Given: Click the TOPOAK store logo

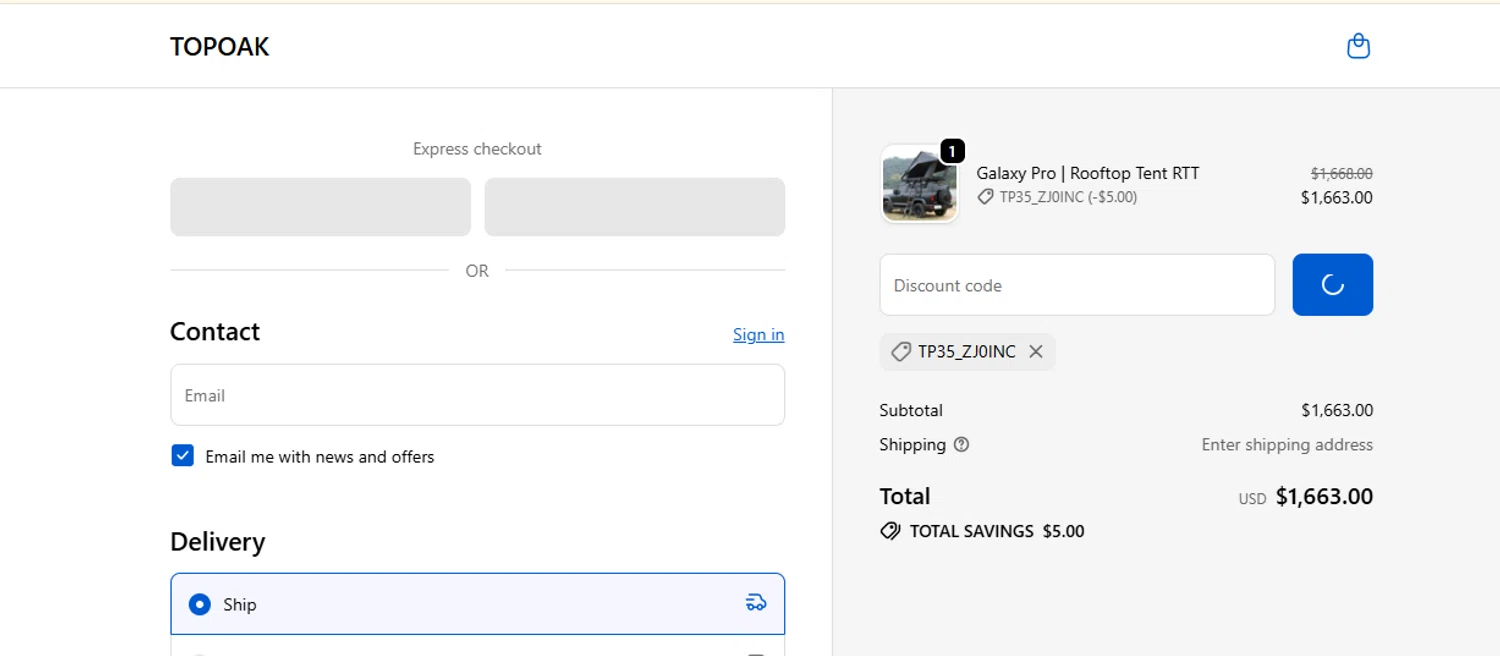Looking at the screenshot, I should pyautogui.click(x=219, y=47).
